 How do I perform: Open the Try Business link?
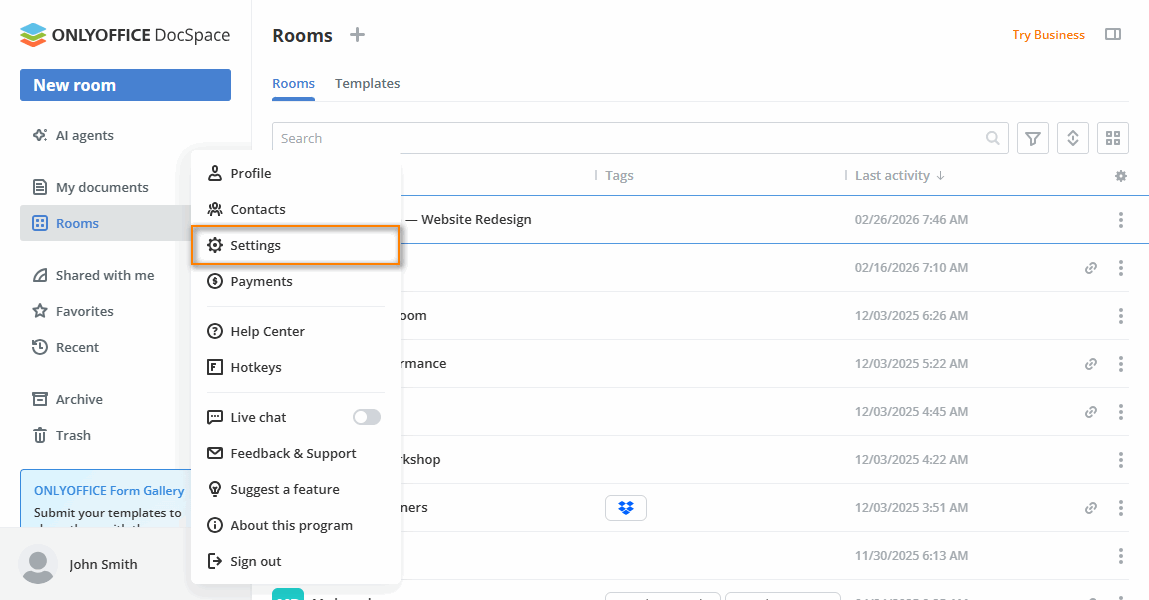1047,34
